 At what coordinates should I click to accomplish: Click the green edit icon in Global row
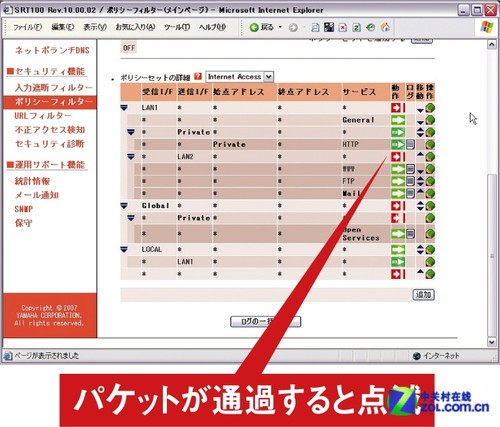pos(430,206)
